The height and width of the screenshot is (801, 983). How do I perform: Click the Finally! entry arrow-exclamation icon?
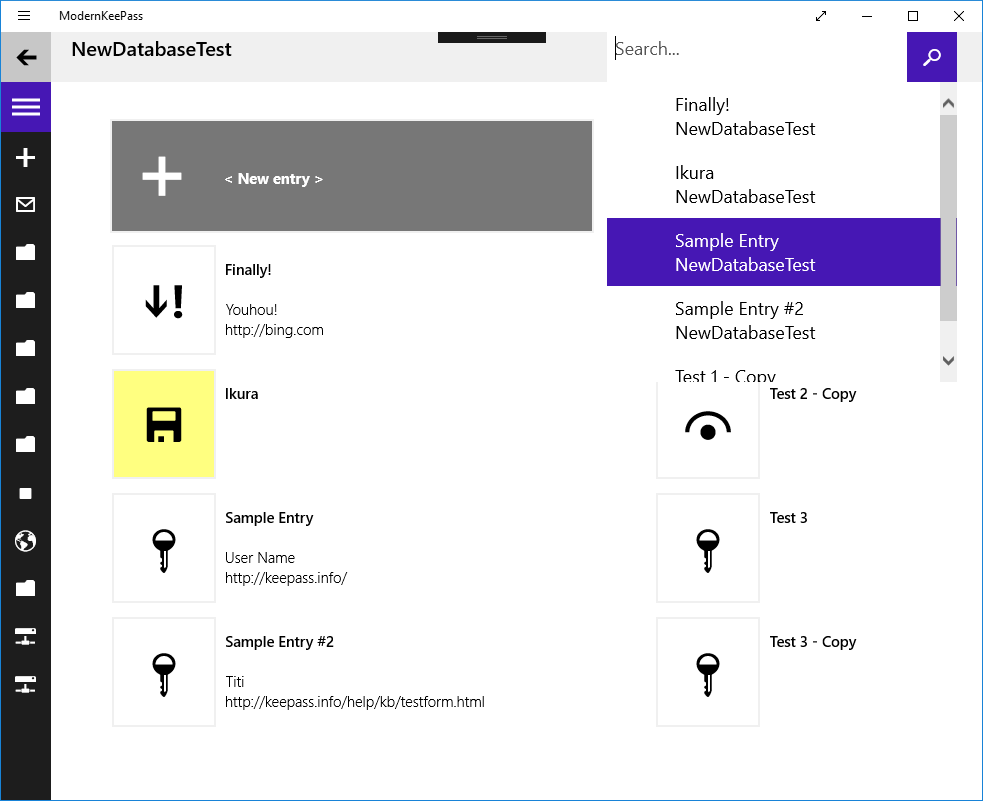(164, 300)
